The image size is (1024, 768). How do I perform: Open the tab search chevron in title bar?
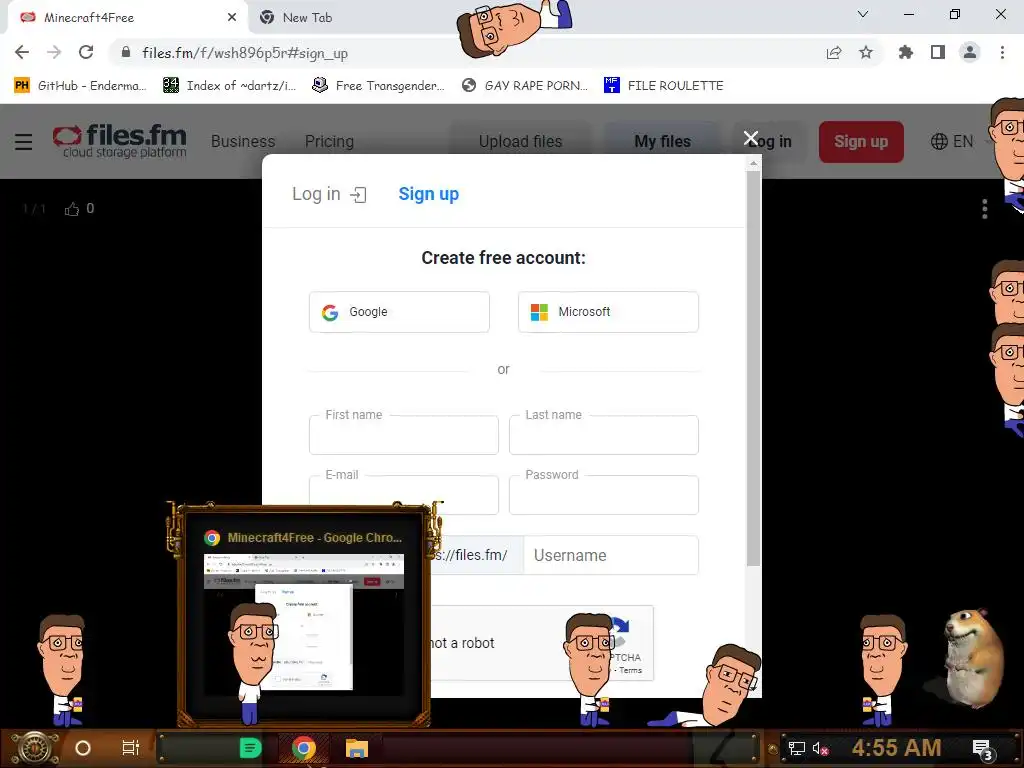tap(863, 14)
